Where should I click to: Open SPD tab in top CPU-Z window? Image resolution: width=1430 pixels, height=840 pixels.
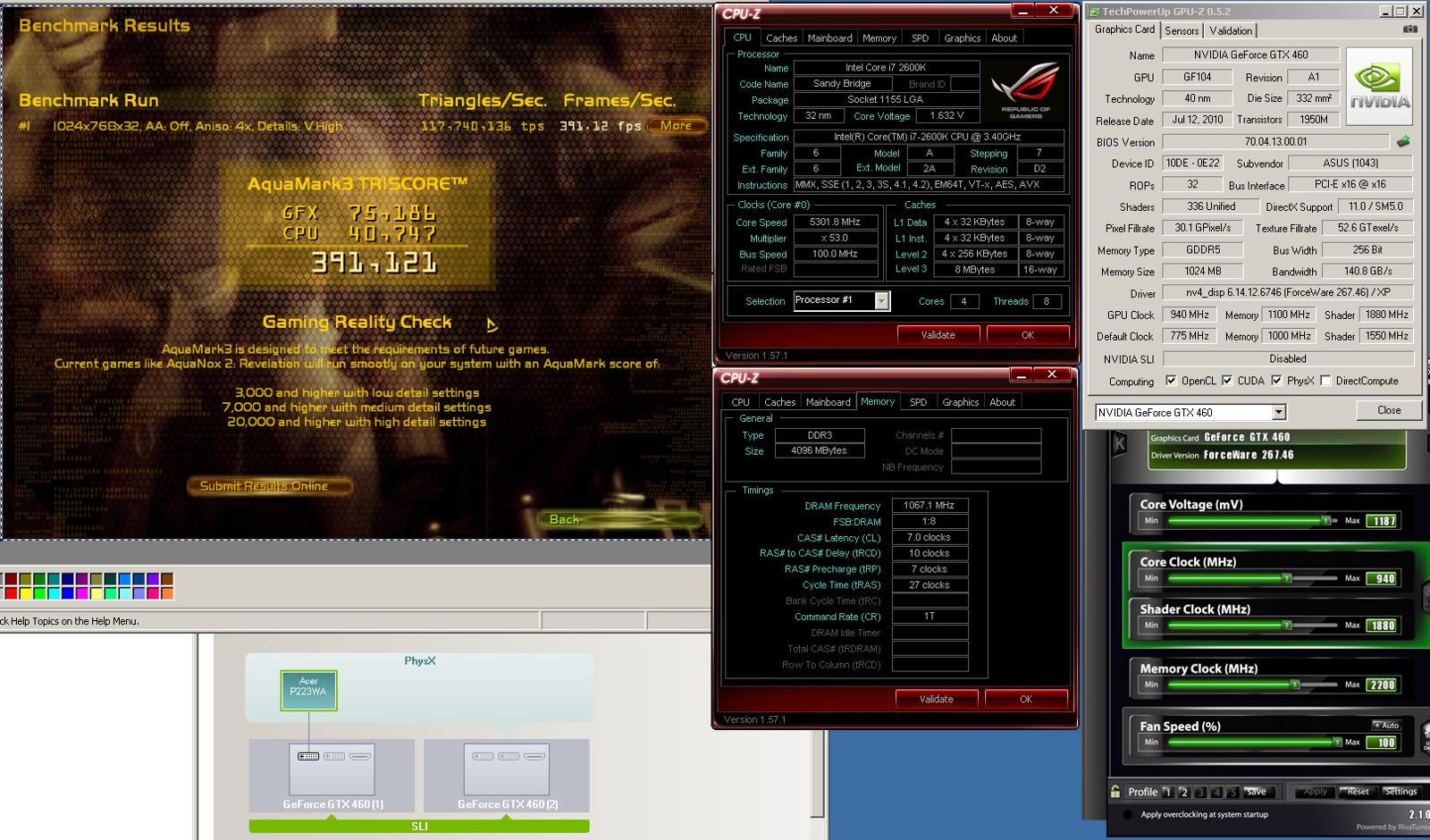(920, 38)
